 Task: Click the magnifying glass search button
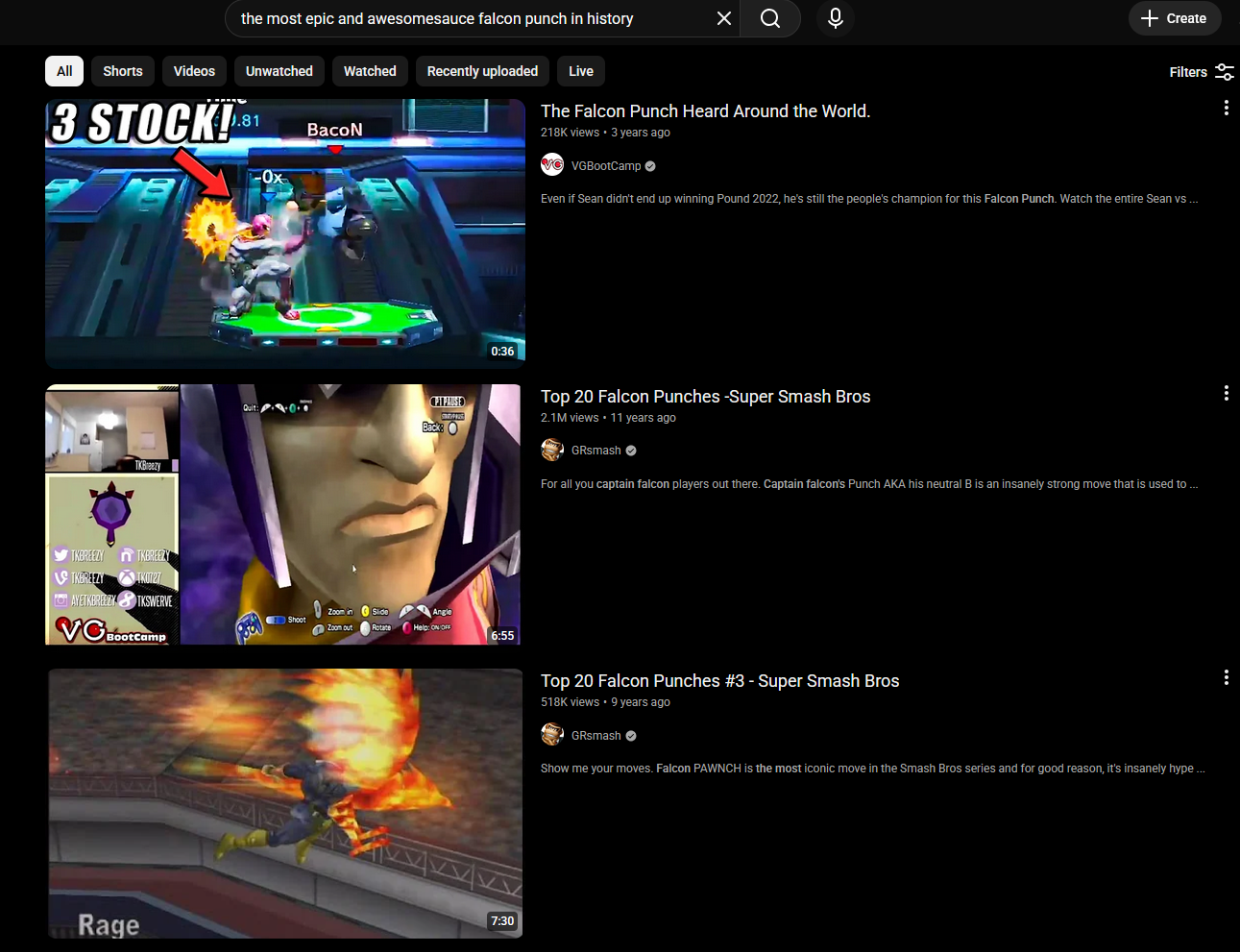click(770, 18)
